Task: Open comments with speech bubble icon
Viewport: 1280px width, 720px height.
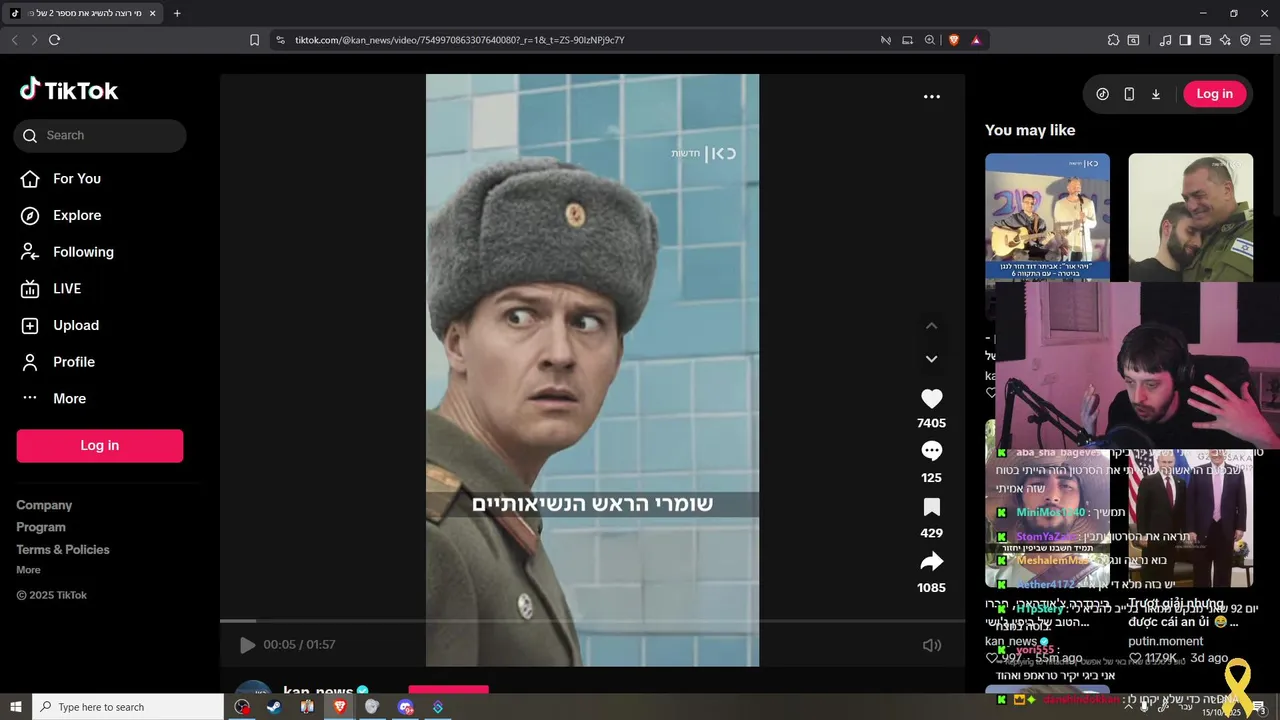Action: tap(932, 452)
